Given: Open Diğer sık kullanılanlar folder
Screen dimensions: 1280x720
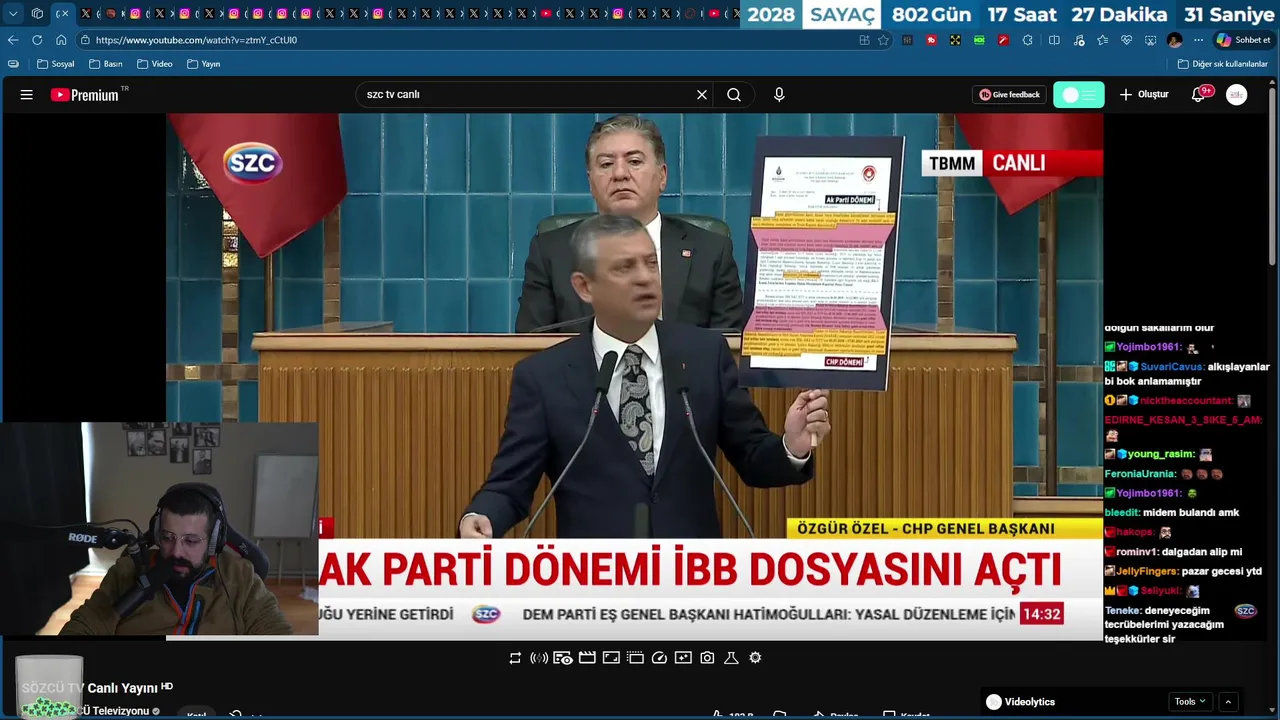Looking at the screenshot, I should [x=1223, y=64].
